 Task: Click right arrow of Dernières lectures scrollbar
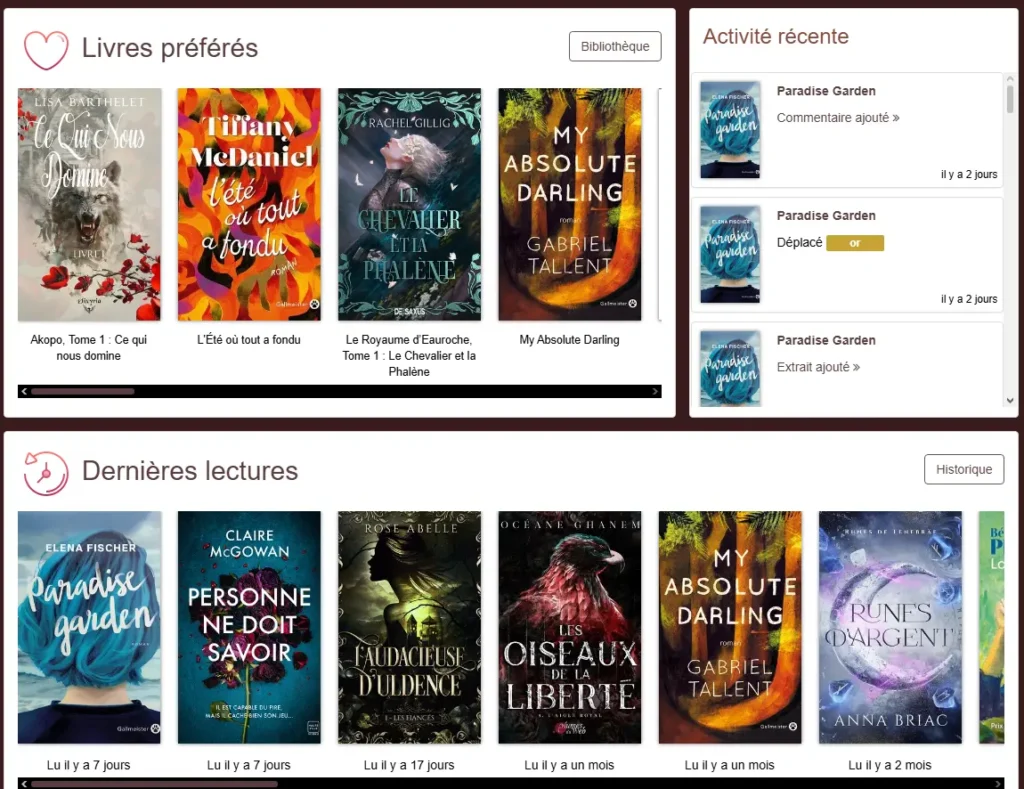[997, 784]
